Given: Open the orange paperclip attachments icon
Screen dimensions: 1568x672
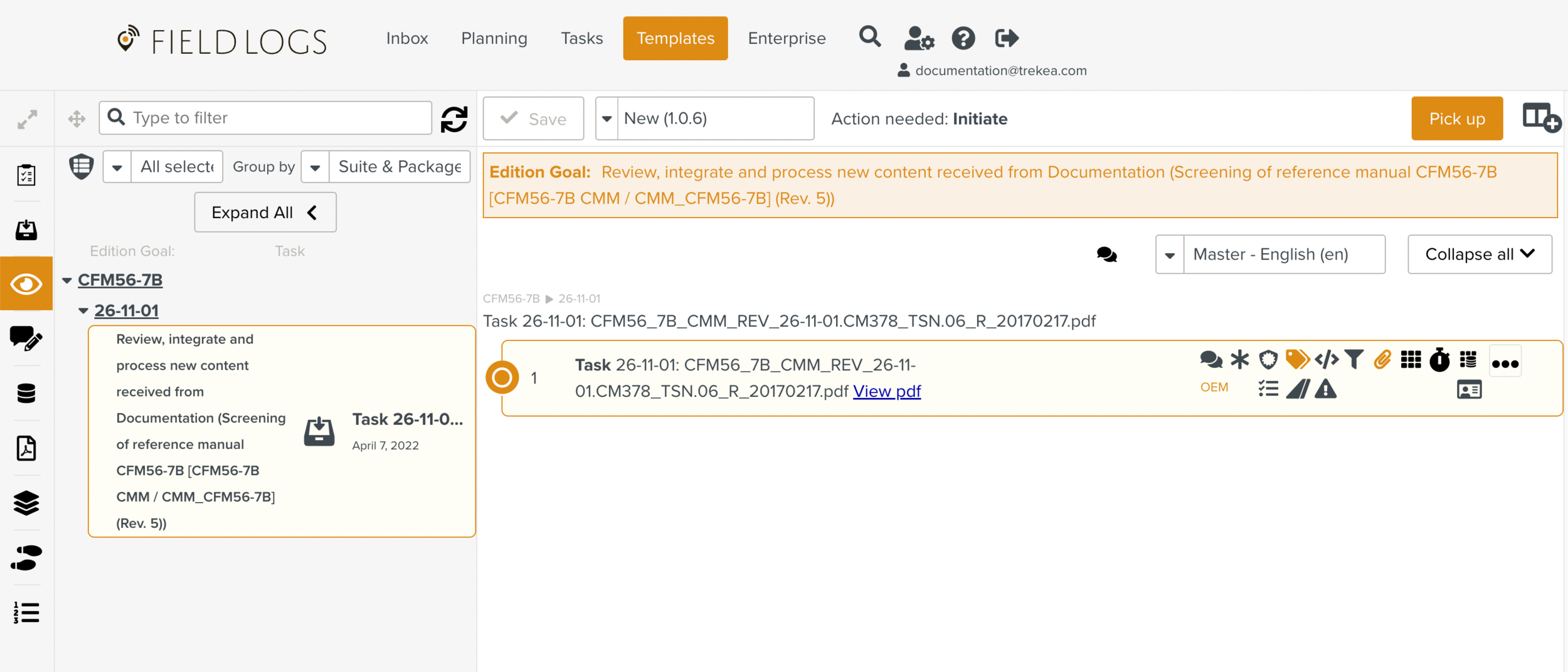Looking at the screenshot, I should 1382,360.
